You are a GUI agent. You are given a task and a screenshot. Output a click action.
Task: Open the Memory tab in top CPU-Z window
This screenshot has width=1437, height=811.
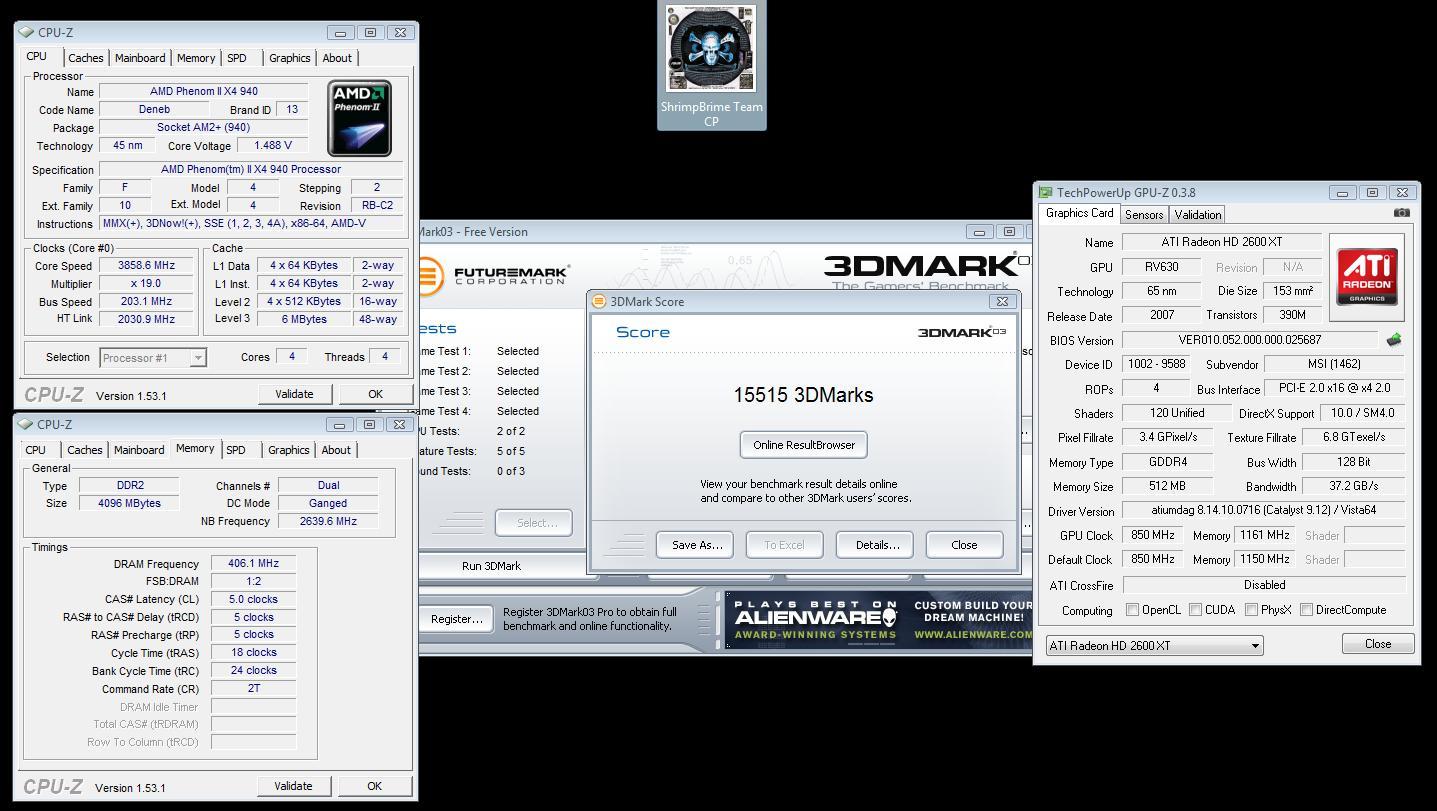tap(196, 58)
